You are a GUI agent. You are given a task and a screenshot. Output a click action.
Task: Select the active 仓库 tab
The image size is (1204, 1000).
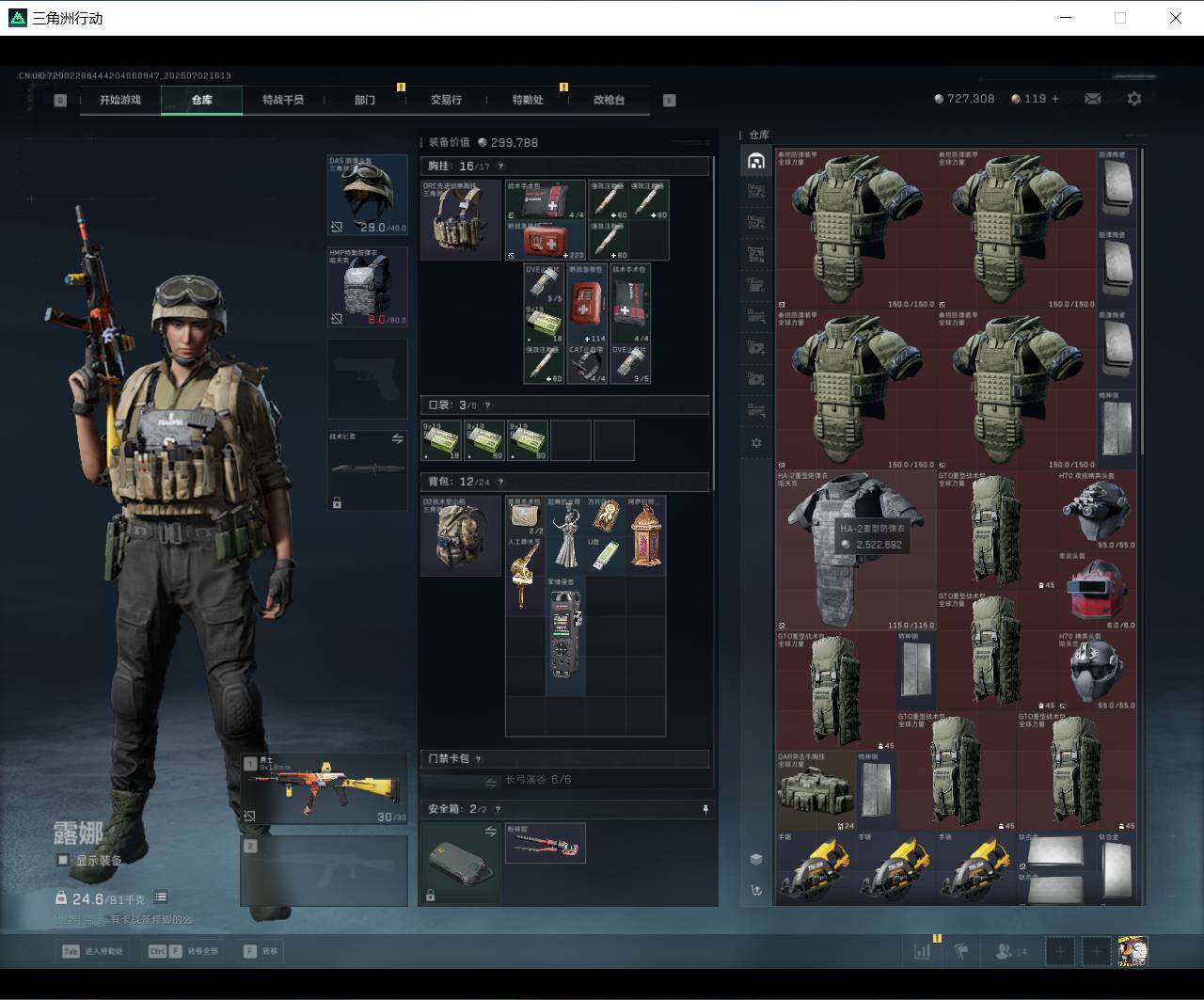tap(201, 100)
